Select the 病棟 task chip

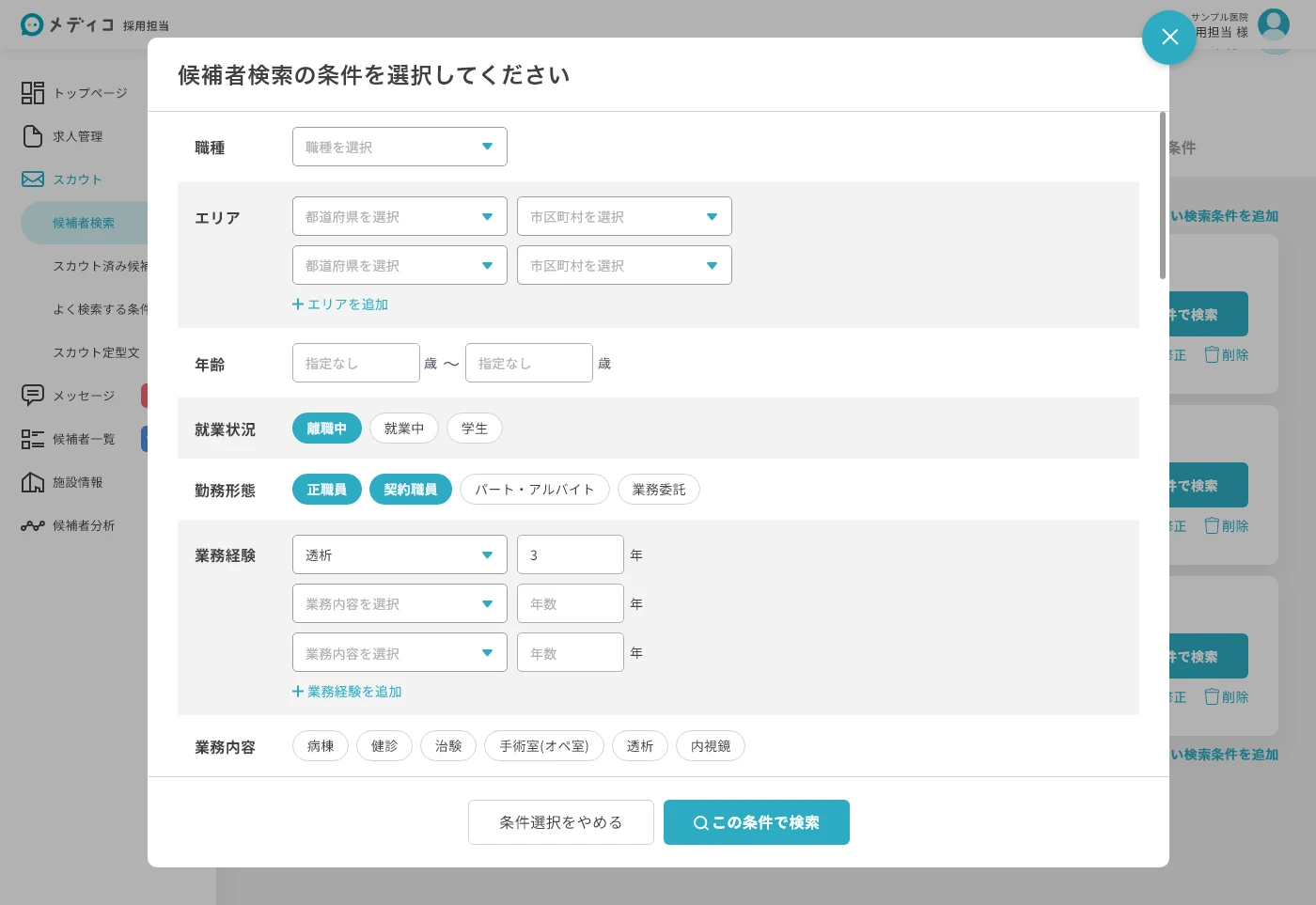coord(321,746)
